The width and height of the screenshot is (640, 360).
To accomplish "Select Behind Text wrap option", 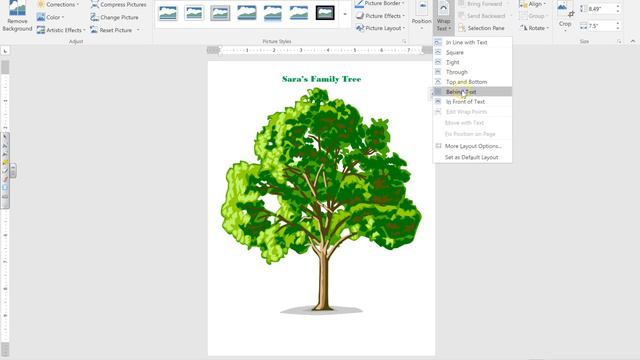I will point(472,92).
